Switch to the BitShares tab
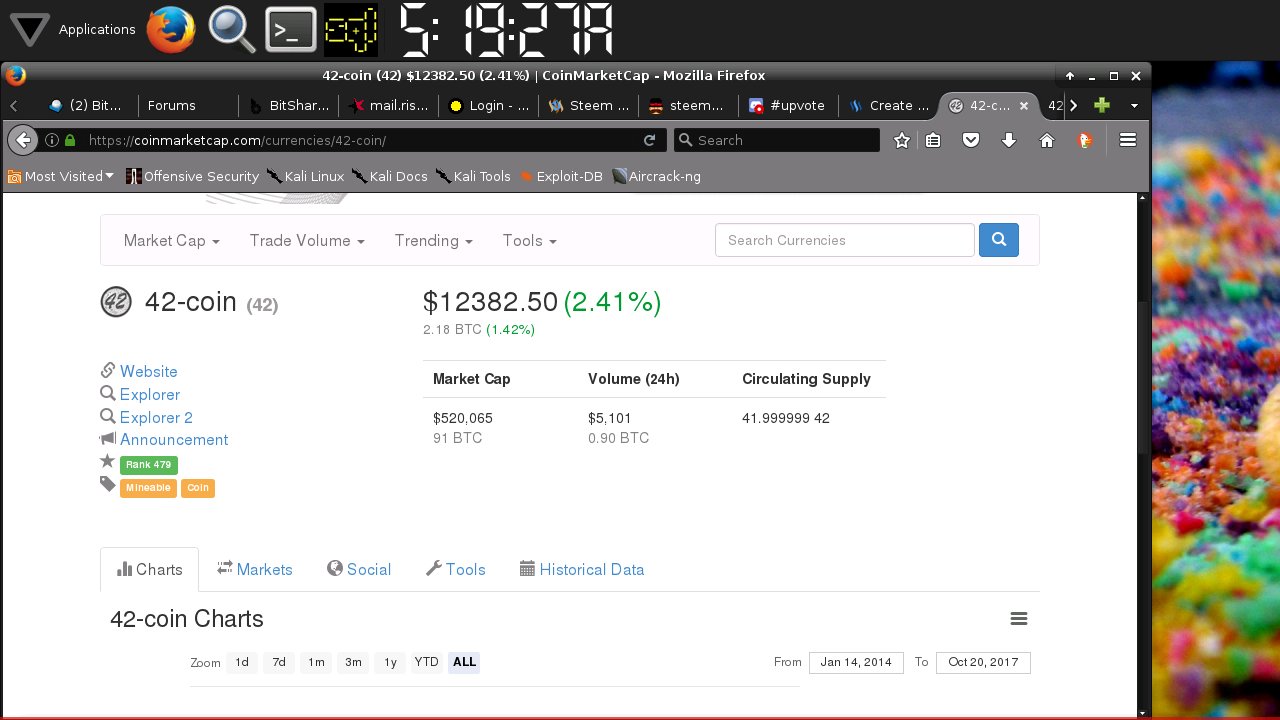Image resolution: width=1280 pixels, height=720 pixels. 288,105
